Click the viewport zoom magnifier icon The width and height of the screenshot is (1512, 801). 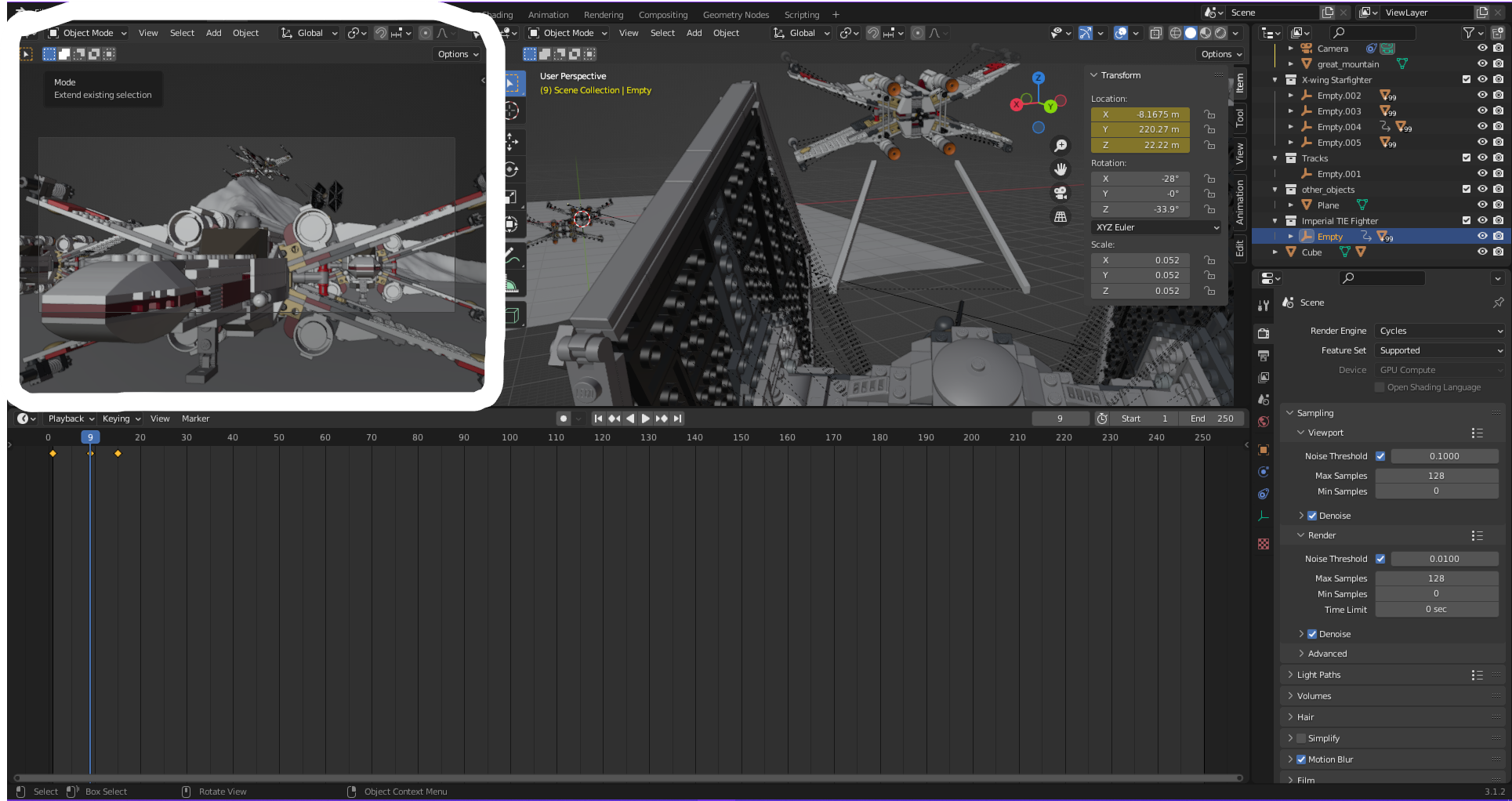click(1061, 146)
